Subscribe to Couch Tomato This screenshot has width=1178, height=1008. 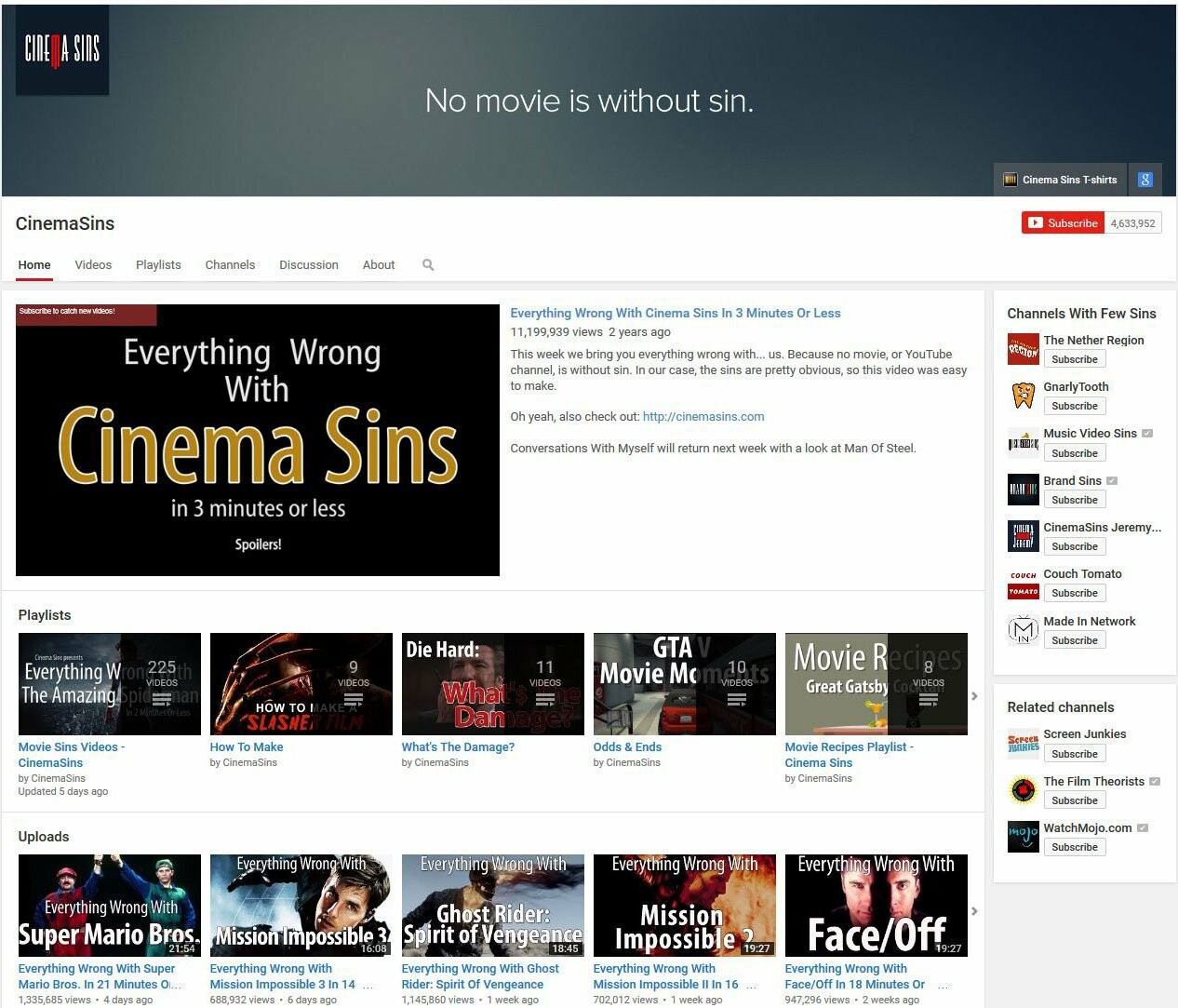pyautogui.click(x=1075, y=593)
